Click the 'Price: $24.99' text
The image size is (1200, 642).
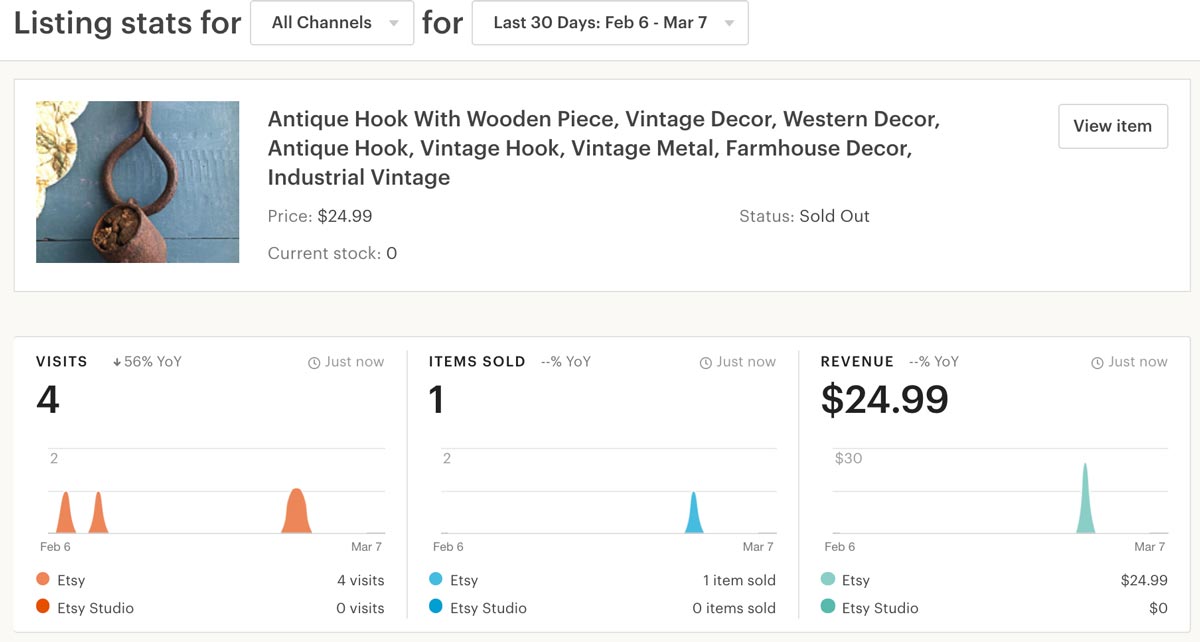coord(320,216)
